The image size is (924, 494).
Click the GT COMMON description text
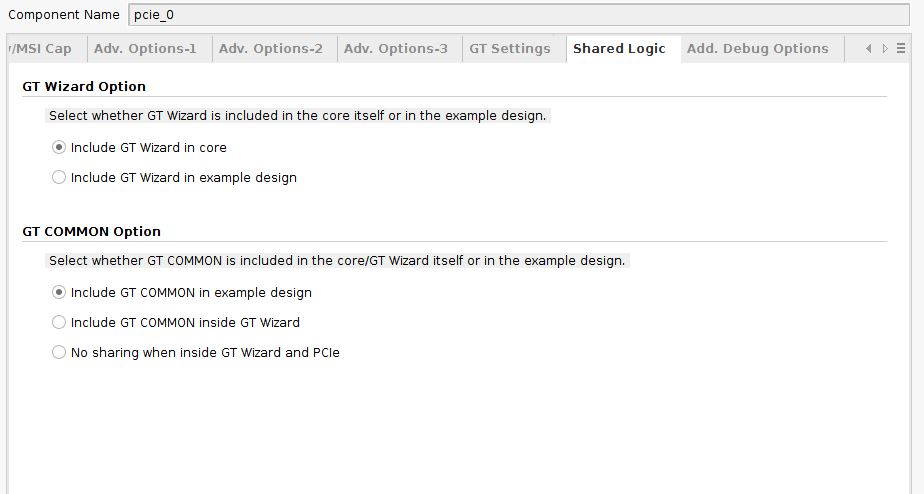click(x=337, y=261)
